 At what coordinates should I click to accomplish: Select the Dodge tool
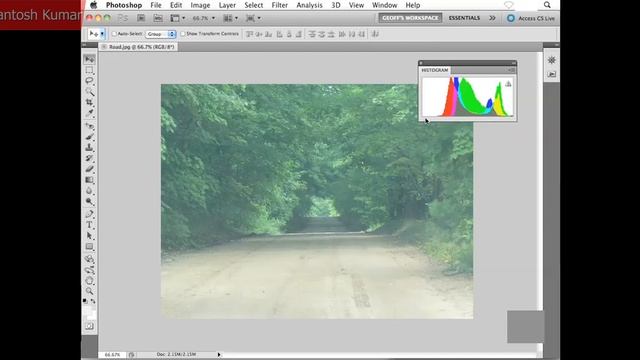[89, 201]
